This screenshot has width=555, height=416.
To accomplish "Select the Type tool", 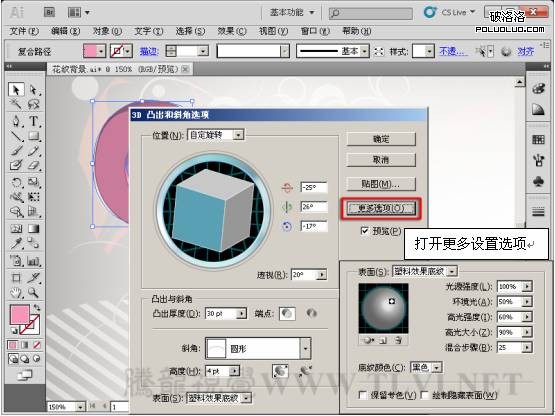I will pyautogui.click(x=34, y=121).
